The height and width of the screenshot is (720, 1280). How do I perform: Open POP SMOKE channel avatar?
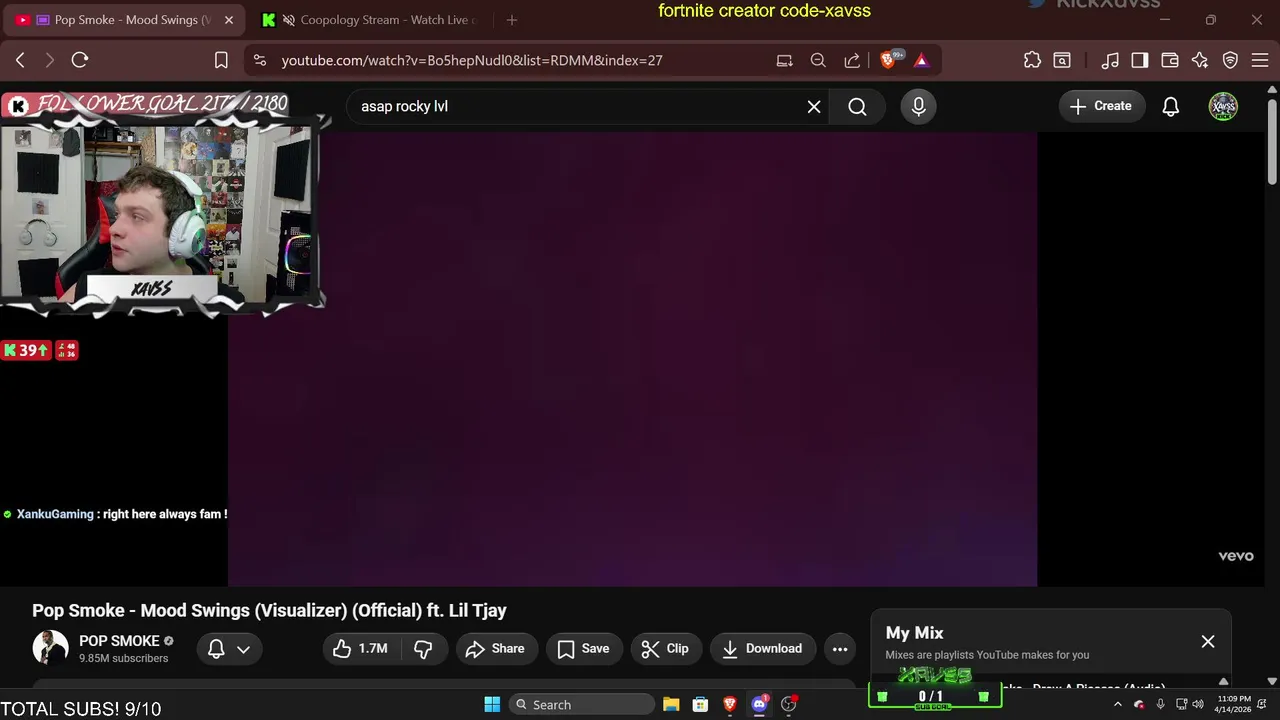pyautogui.click(x=50, y=648)
